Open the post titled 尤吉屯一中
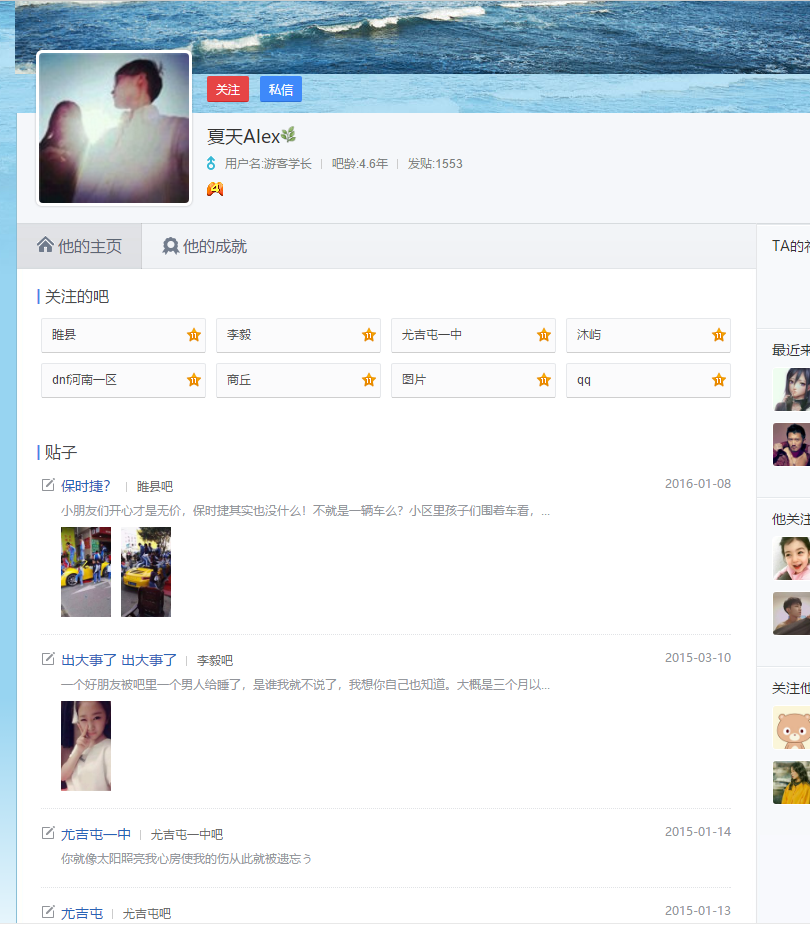810x936 pixels. (x=96, y=834)
